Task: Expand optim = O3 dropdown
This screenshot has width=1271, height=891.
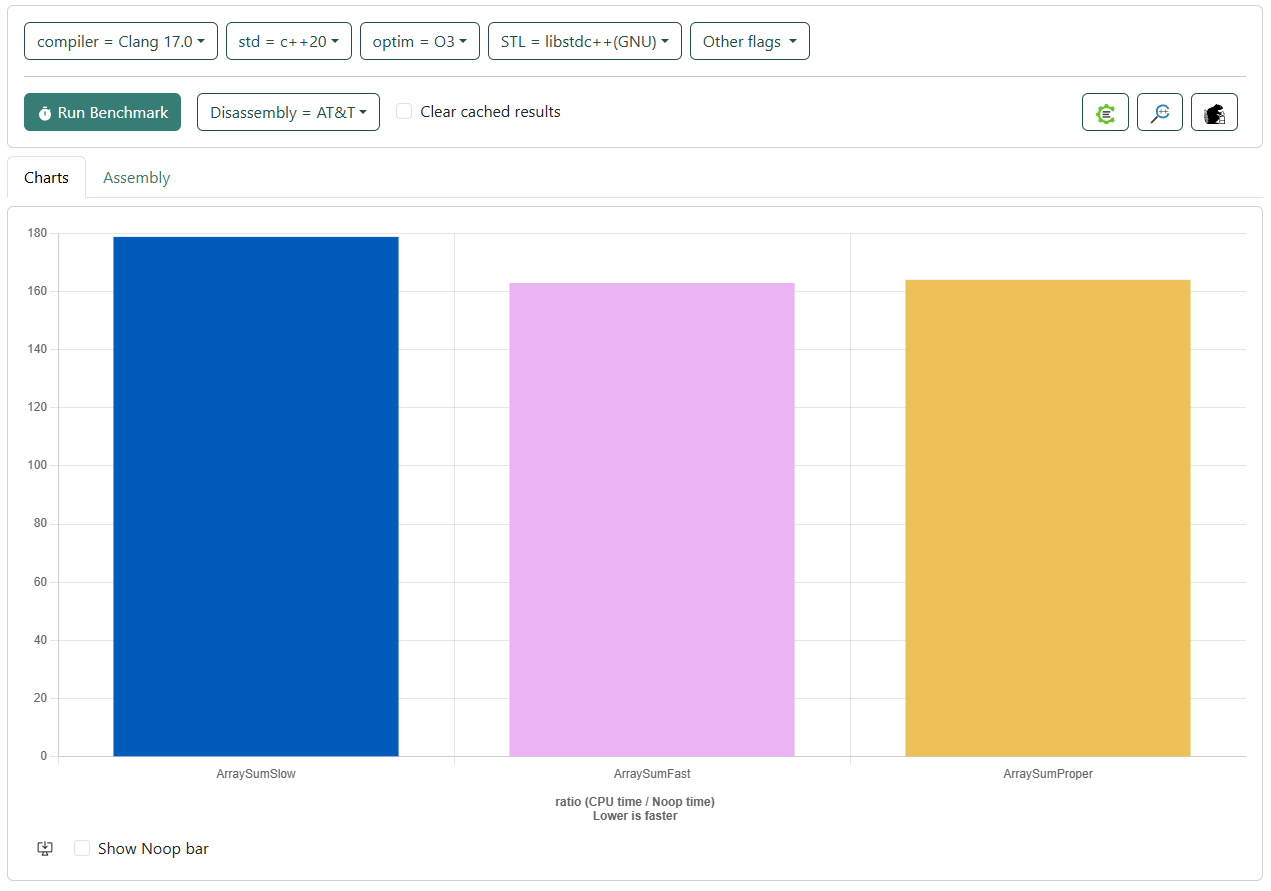Action: click(x=420, y=41)
